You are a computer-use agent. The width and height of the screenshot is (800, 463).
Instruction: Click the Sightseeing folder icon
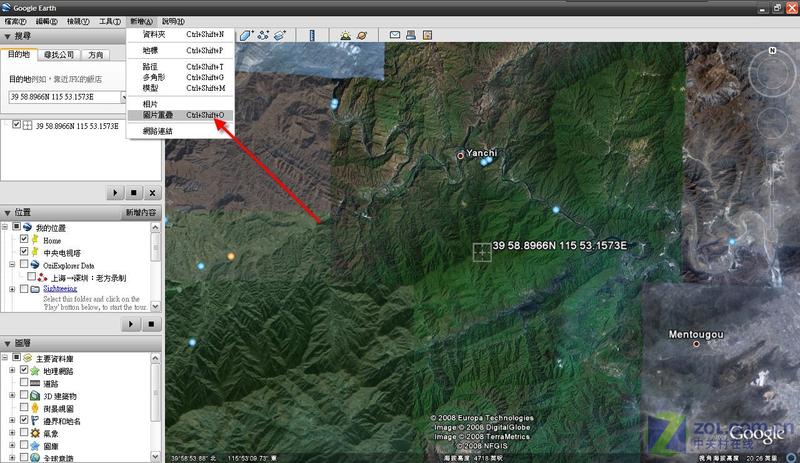pos(35,289)
